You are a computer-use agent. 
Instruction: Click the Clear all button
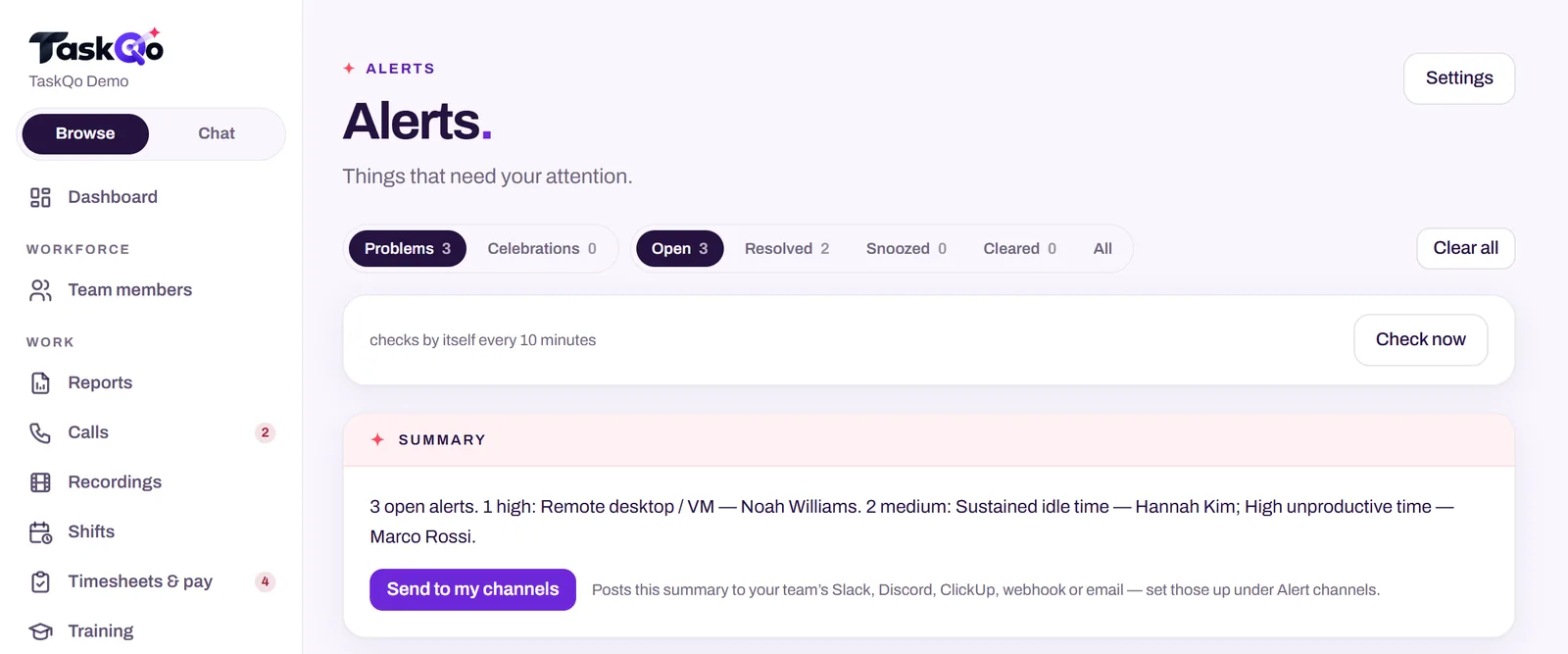[x=1466, y=248]
